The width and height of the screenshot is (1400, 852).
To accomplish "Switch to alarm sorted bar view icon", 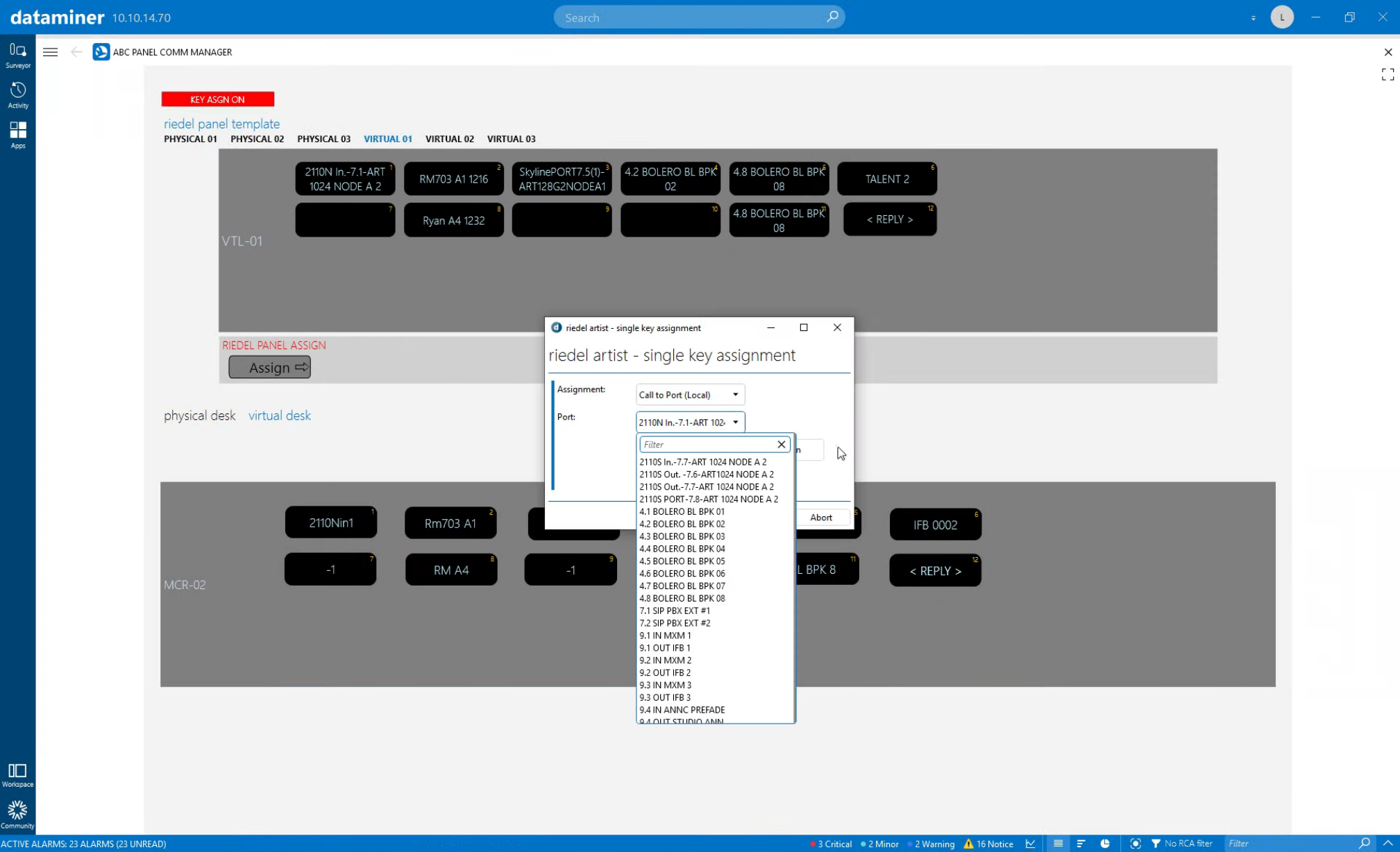I will point(1081,844).
